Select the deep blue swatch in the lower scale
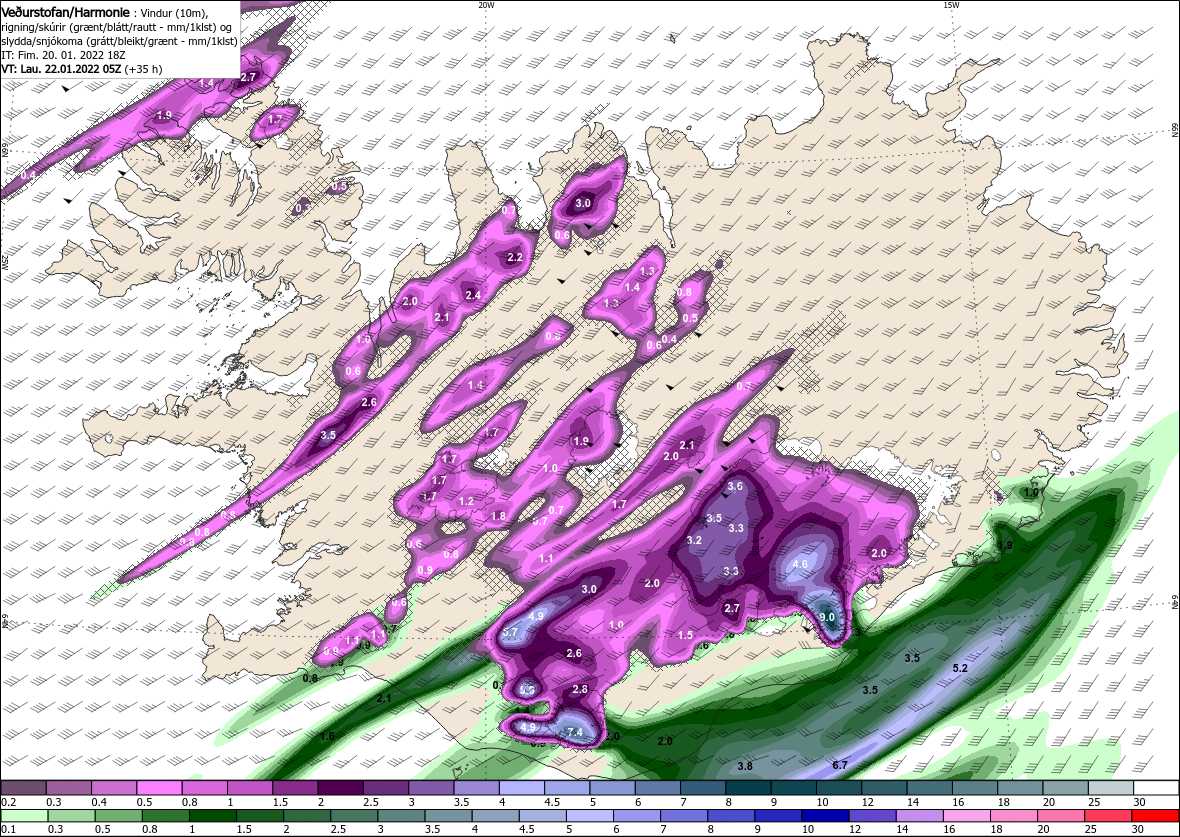Viewport: 1180px width, 837px height. 824,817
